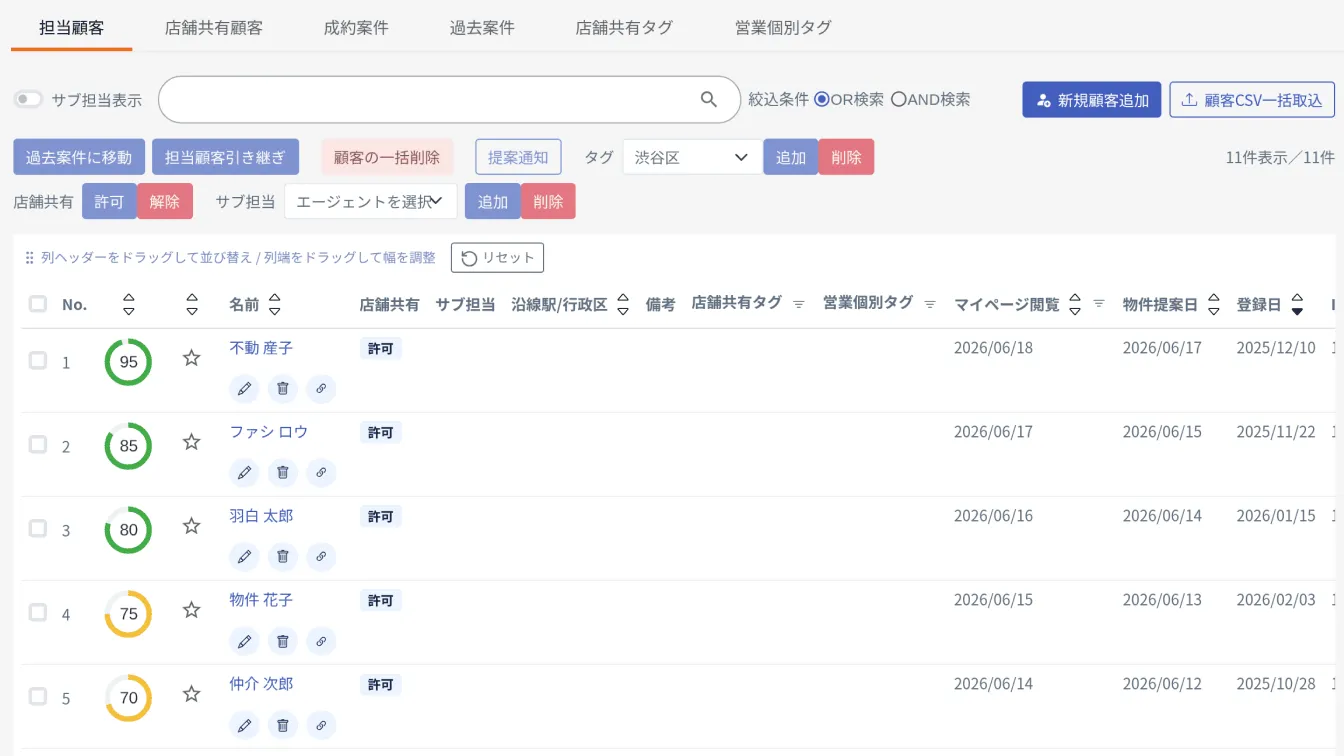Click trash icon for ファシ ロウ
Screen dimensions: 1344x756
tap(283, 473)
